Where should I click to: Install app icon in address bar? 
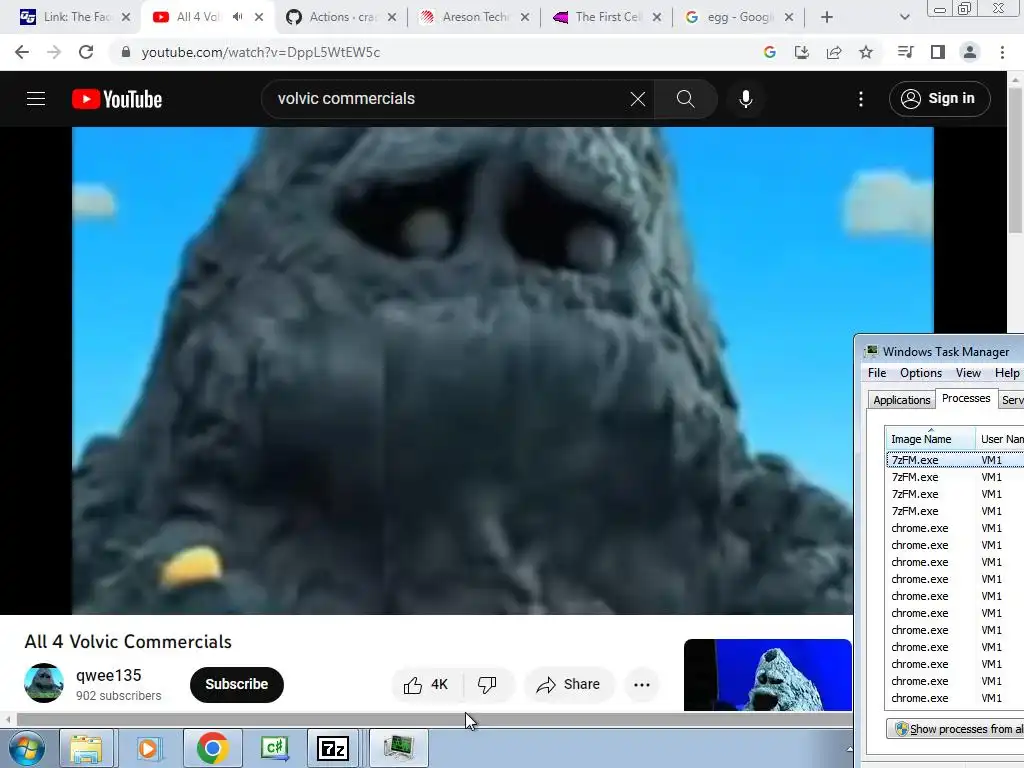[802, 52]
